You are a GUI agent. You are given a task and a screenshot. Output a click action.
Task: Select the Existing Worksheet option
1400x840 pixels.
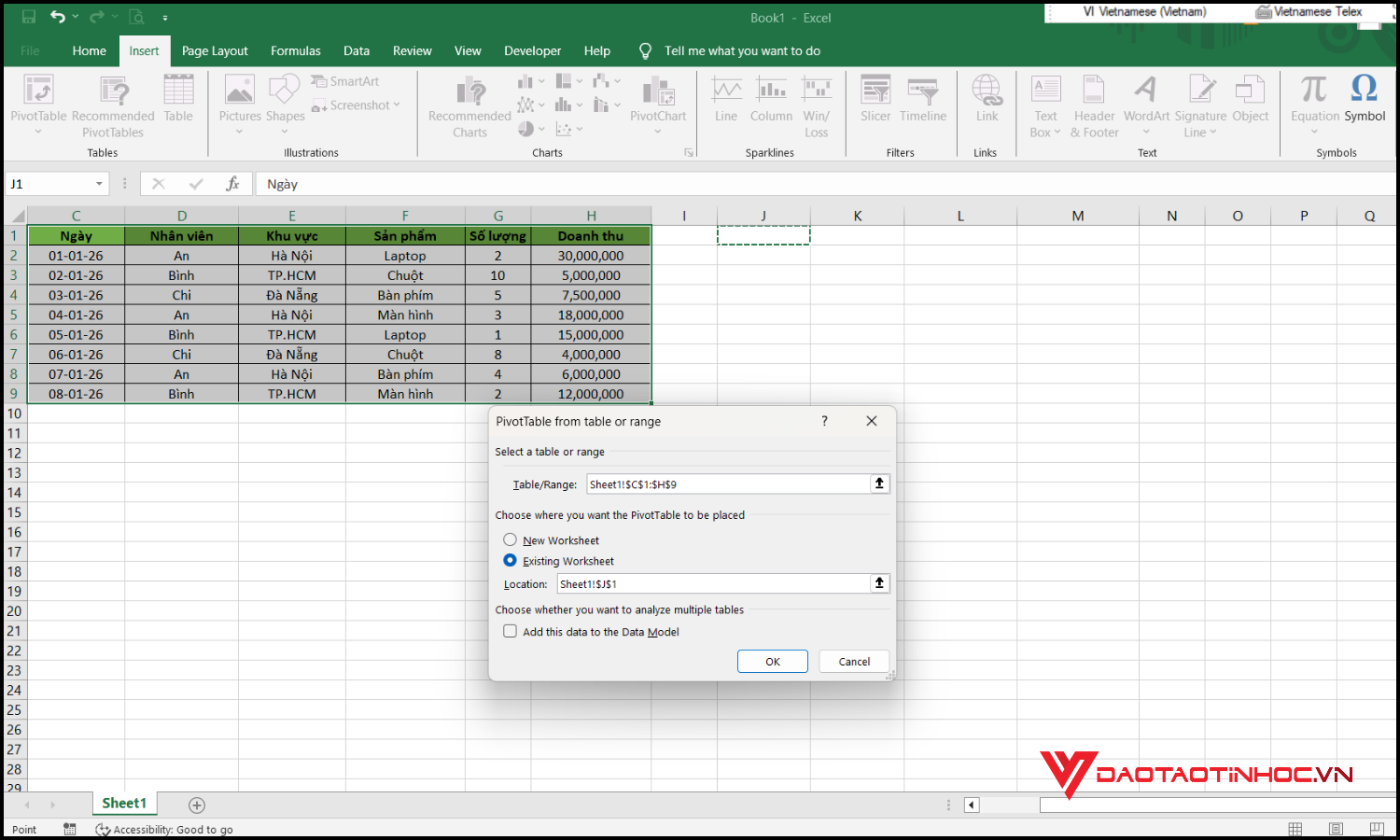511,560
